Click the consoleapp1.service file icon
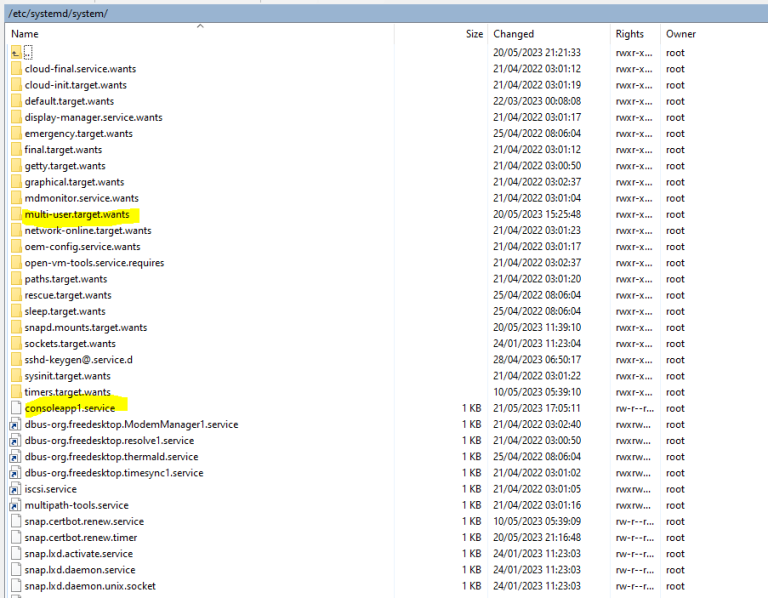 (16, 408)
